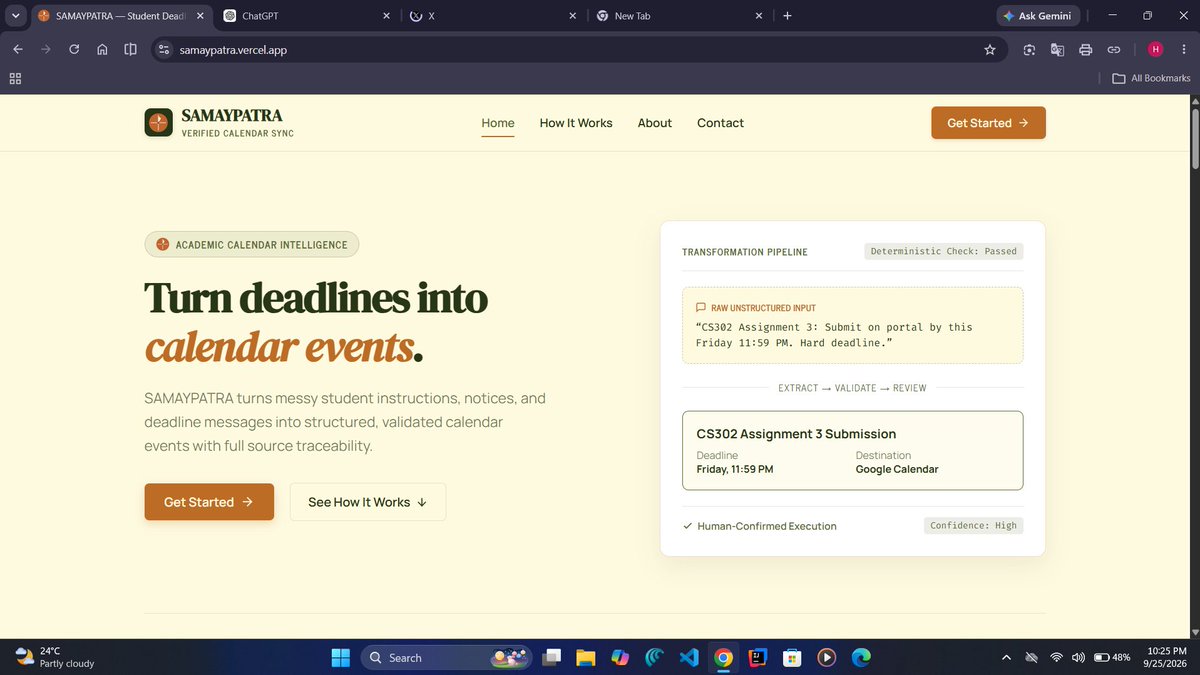Click the SAMAYPATRA compass logo icon

[x=158, y=123]
